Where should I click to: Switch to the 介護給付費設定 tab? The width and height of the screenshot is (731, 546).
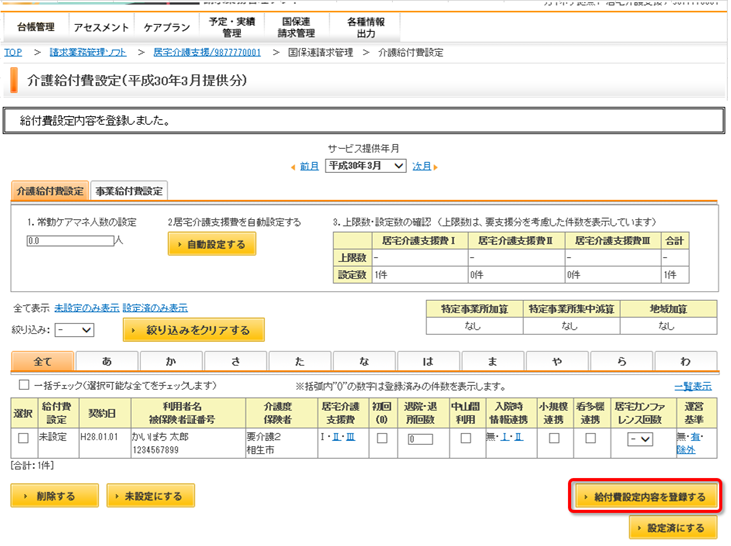[x=50, y=191]
